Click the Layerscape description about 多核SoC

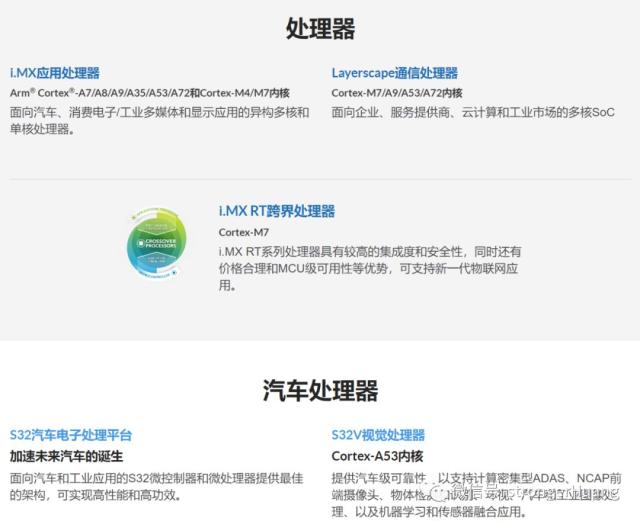tap(473, 112)
